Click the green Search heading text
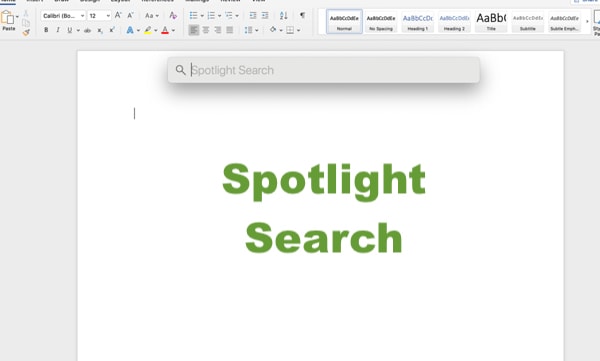The height and width of the screenshot is (361, 600). pyautogui.click(x=324, y=237)
